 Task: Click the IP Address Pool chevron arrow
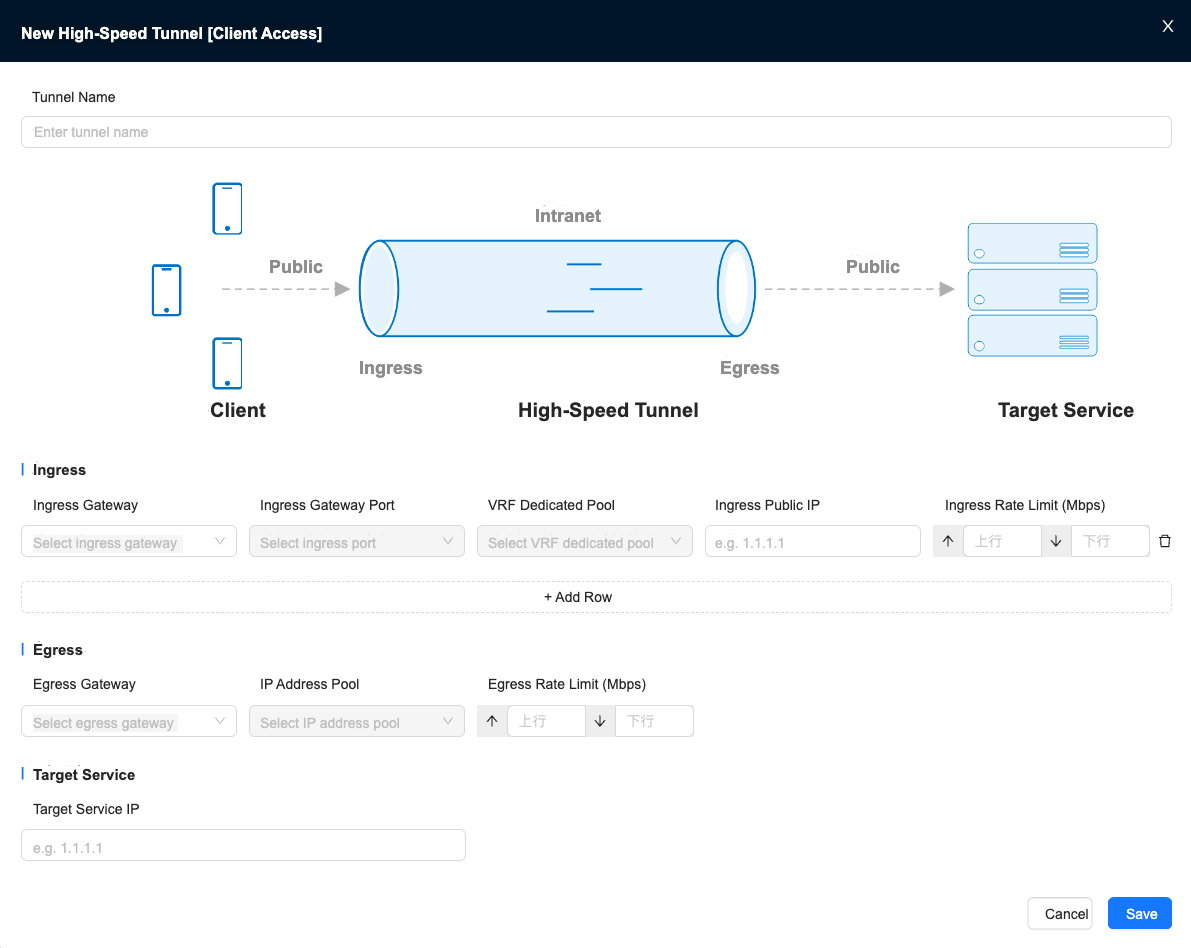447,722
